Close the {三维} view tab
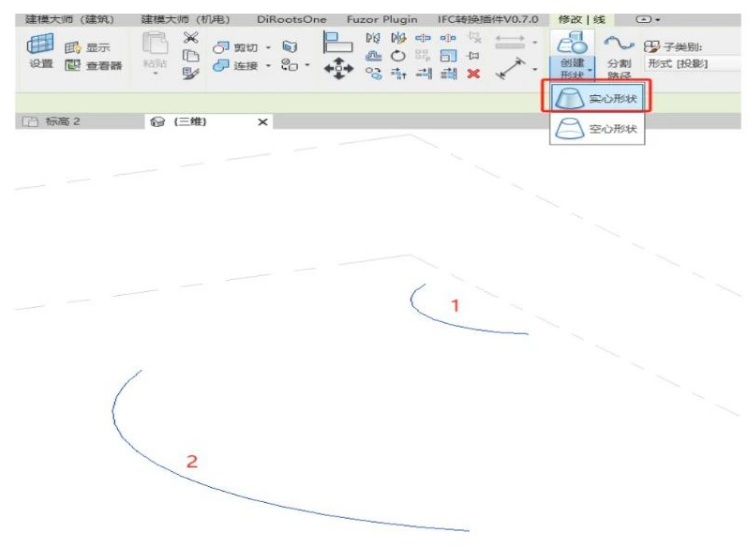This screenshot has width=749, height=547. (263, 122)
